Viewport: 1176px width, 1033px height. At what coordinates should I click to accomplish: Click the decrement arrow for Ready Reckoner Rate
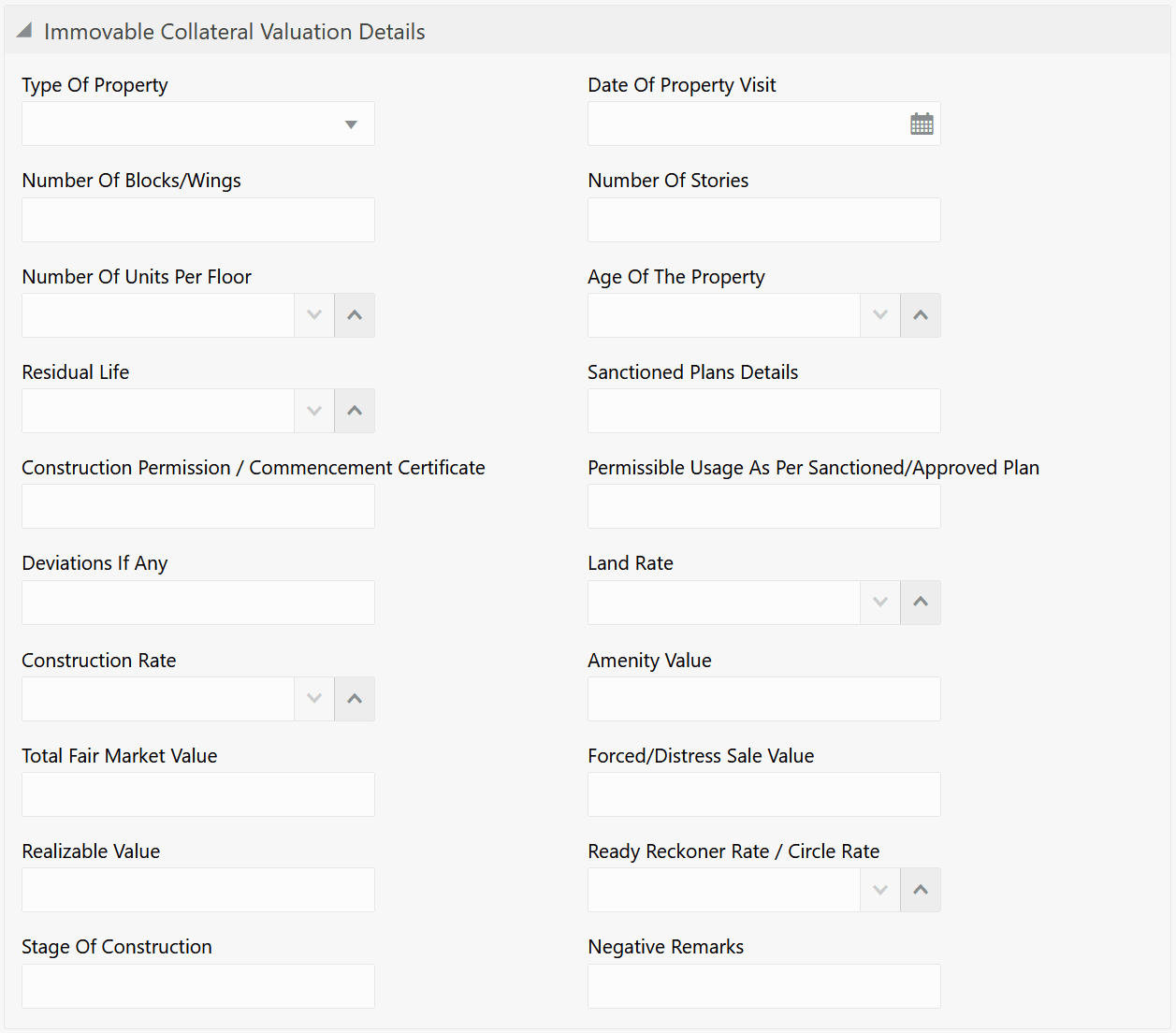pyautogui.click(x=879, y=890)
